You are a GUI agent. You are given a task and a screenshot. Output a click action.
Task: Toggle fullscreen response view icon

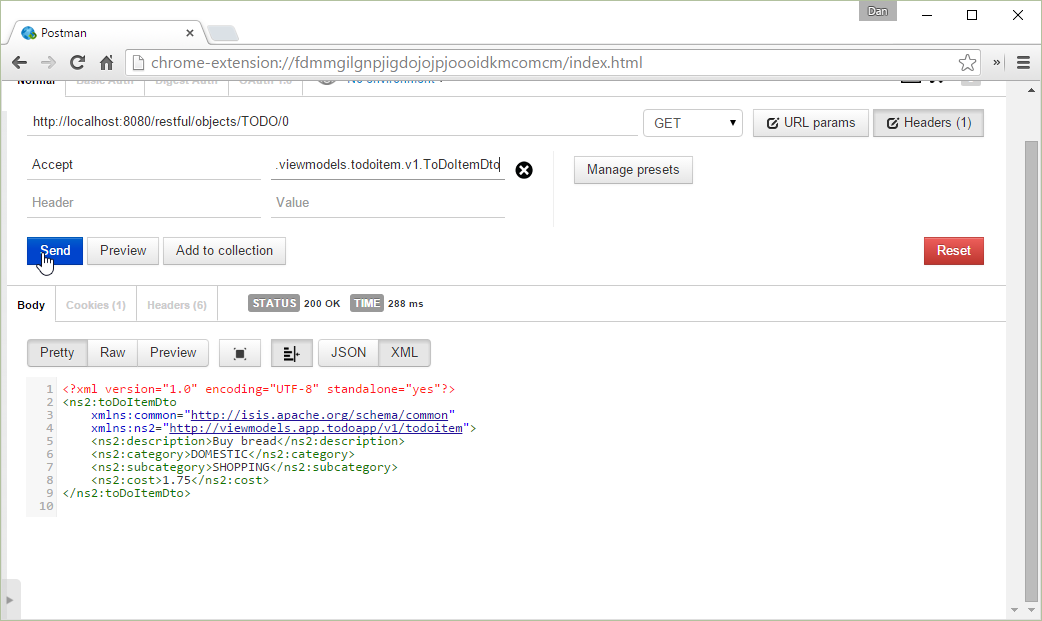240,353
